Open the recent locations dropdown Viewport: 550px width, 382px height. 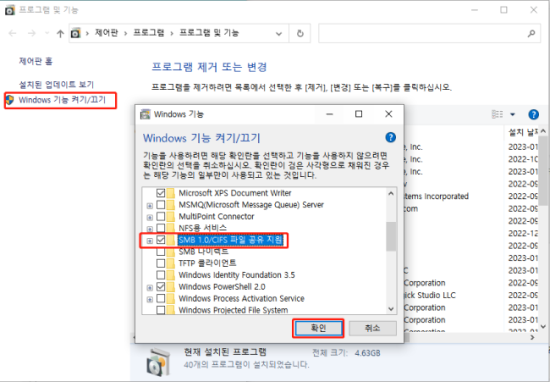click(x=47, y=33)
